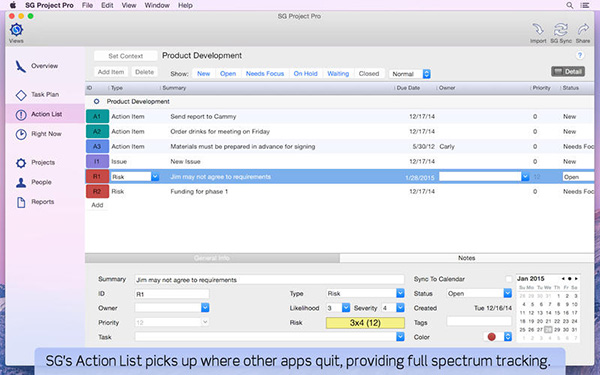Toggle the Waiting status filter
Screen dimensions: 600x375
[x=338, y=73]
